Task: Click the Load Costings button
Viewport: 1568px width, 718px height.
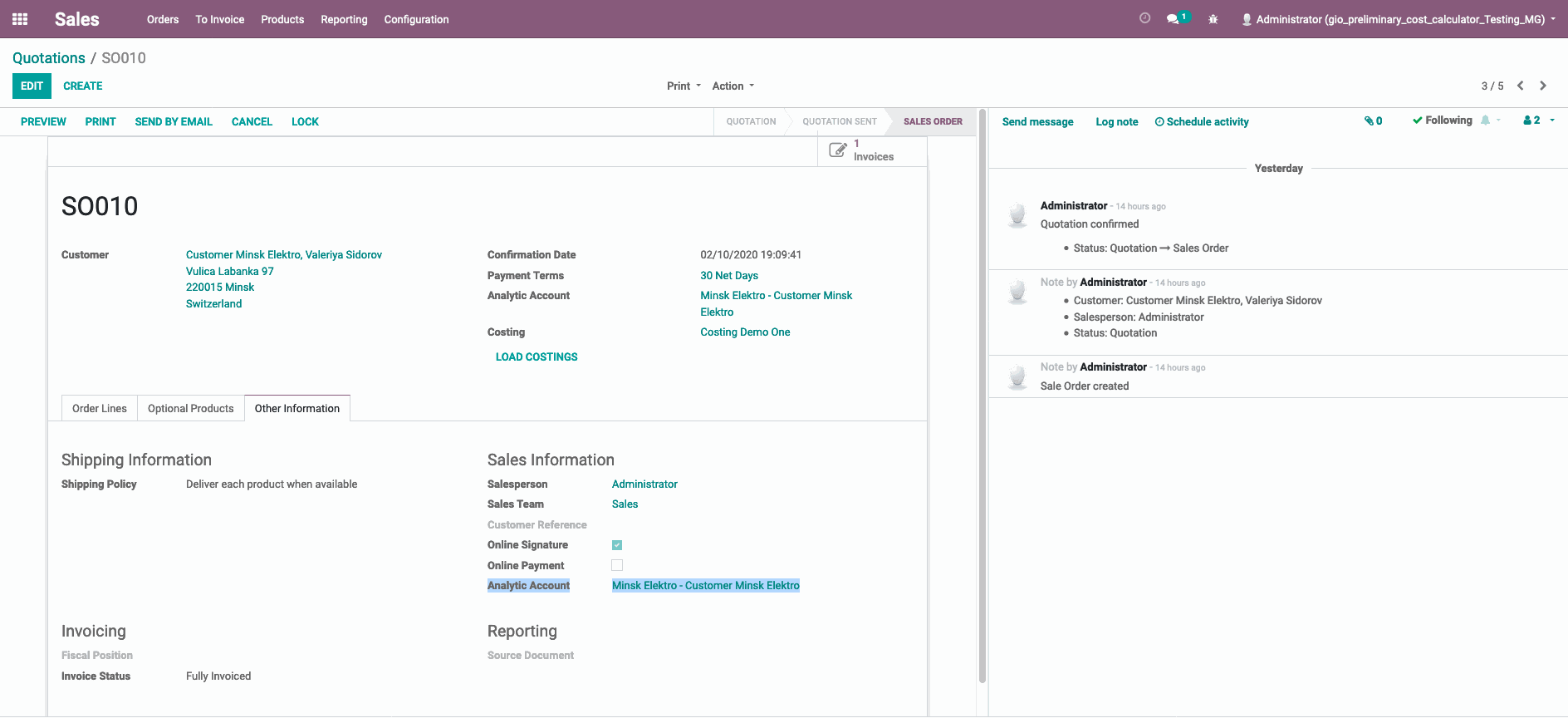Action: pyautogui.click(x=537, y=357)
